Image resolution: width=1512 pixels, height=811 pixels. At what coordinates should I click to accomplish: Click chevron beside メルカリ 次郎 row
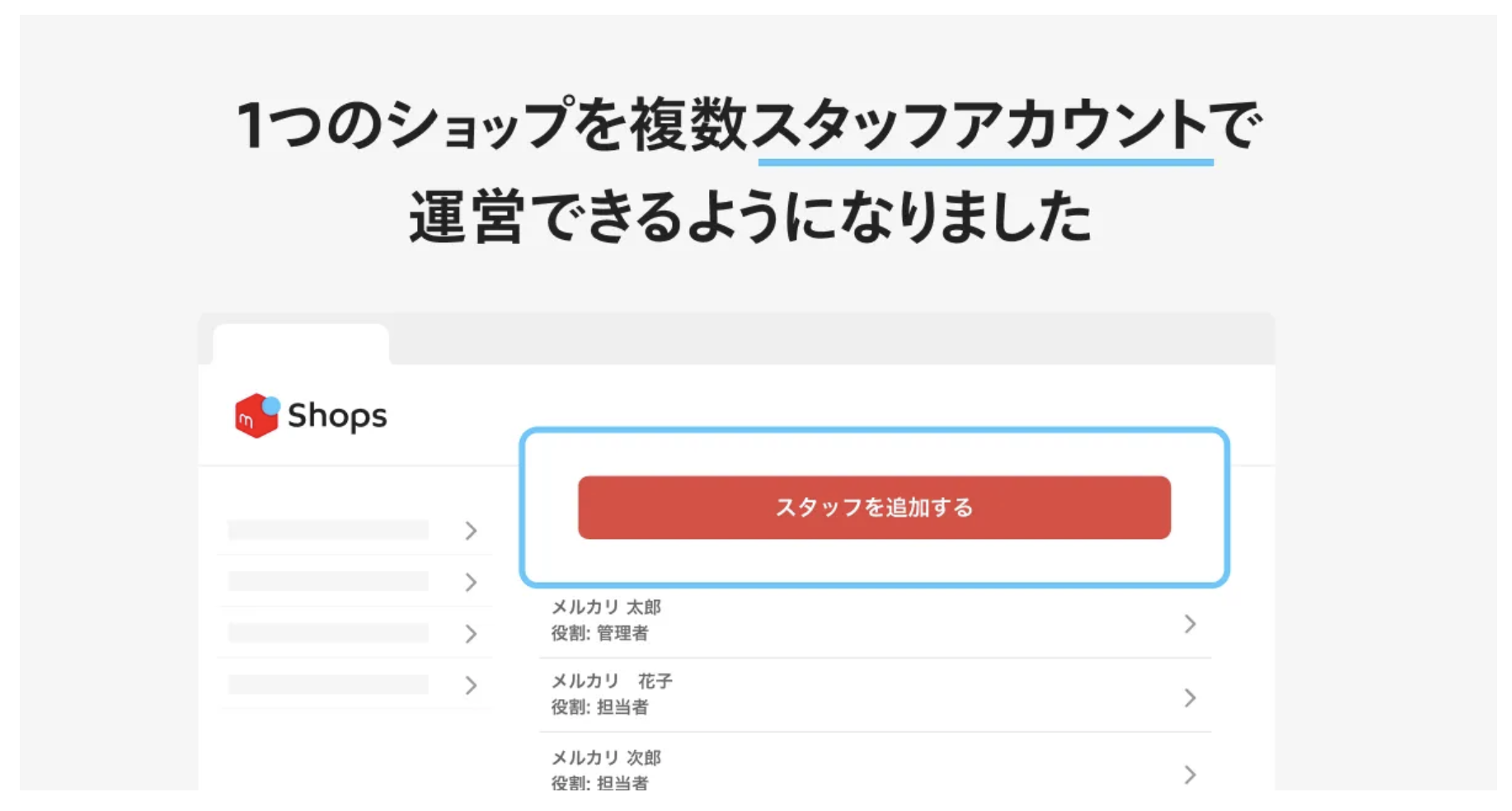tap(1190, 775)
